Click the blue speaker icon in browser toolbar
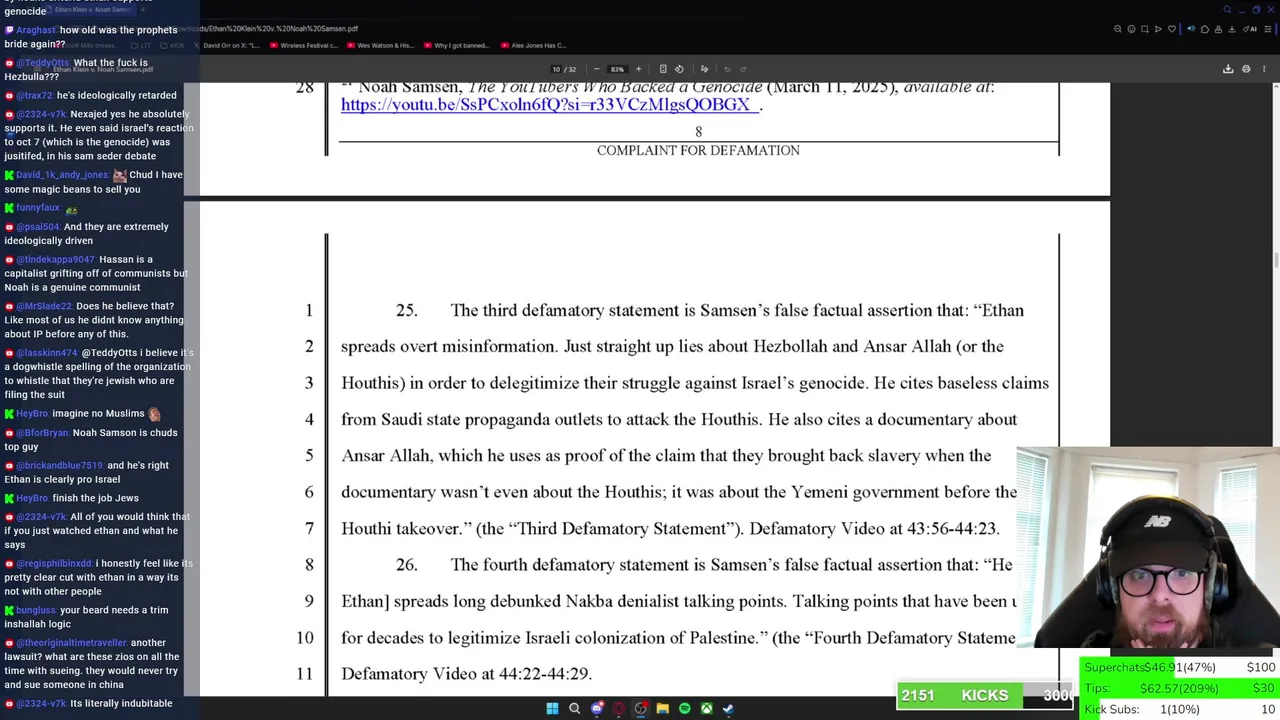1280x720 pixels. click(x=1191, y=29)
